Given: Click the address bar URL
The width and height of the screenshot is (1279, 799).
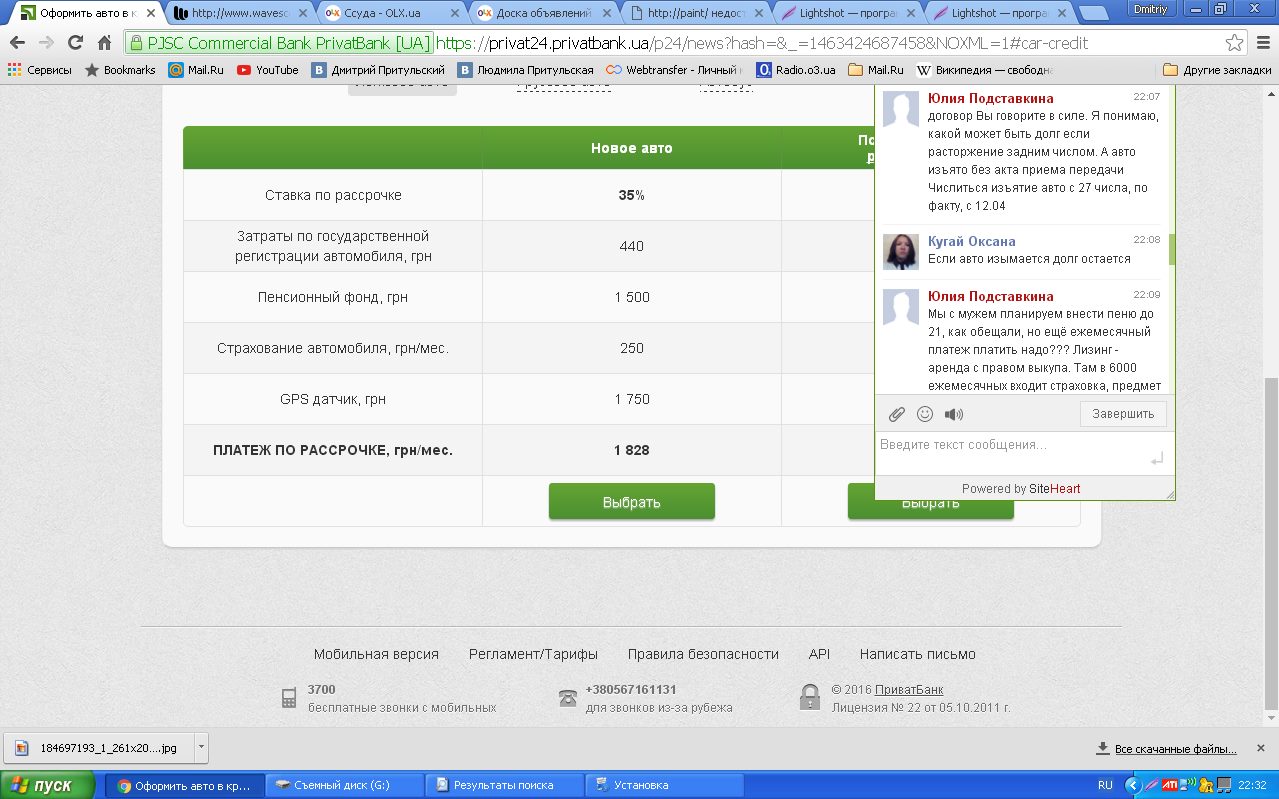Looking at the screenshot, I should [762, 43].
